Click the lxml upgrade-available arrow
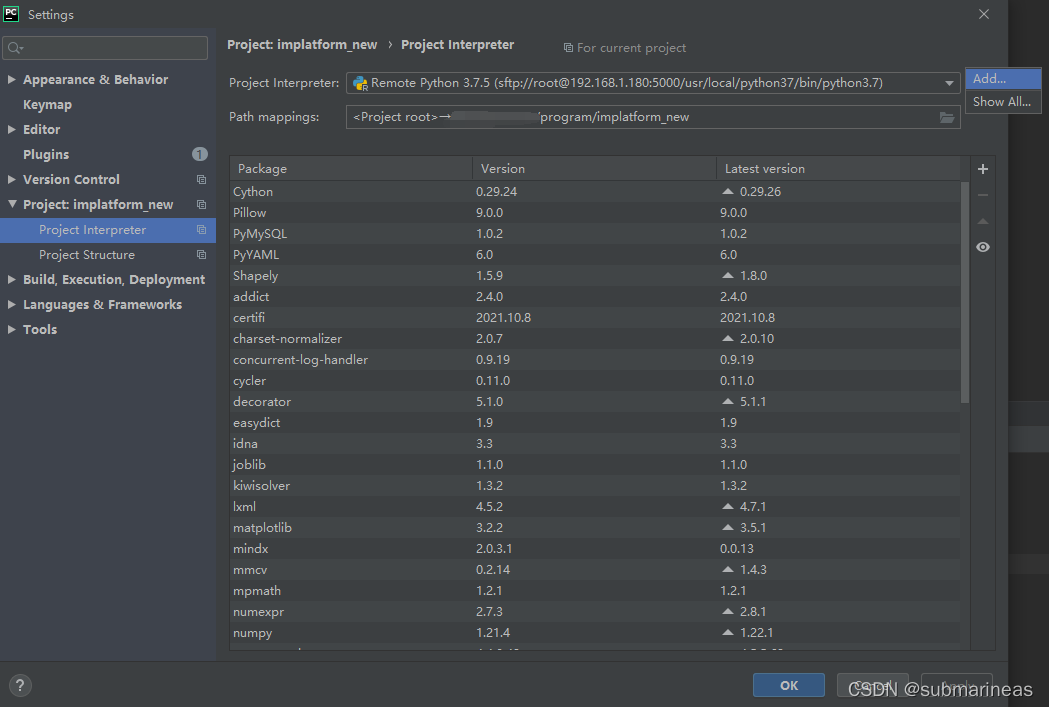The width and height of the screenshot is (1049, 707). pyautogui.click(x=728, y=506)
